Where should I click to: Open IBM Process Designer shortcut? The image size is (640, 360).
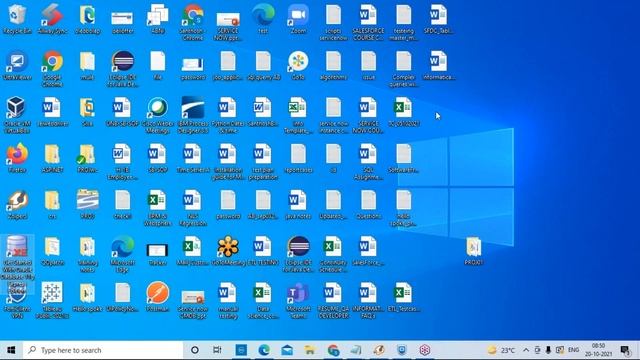tap(193, 115)
